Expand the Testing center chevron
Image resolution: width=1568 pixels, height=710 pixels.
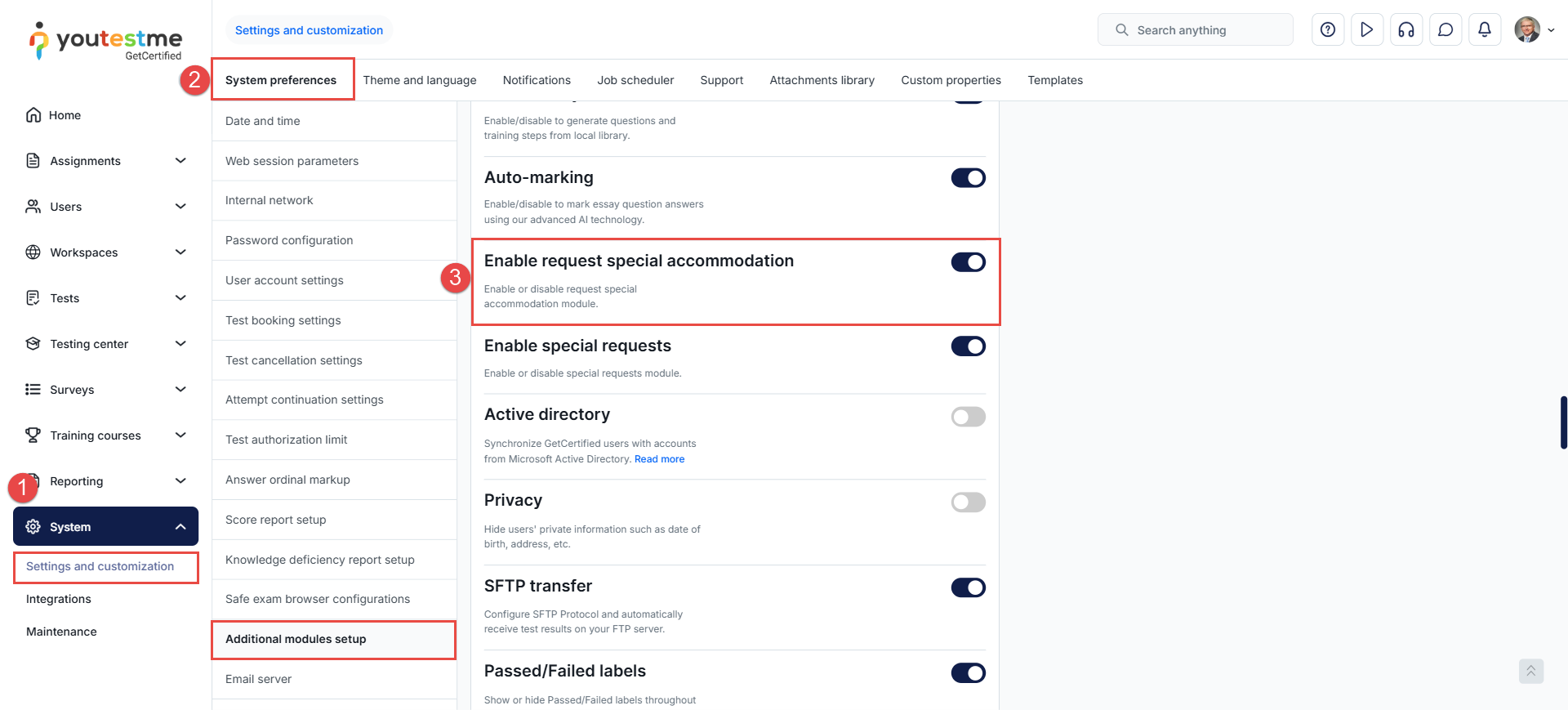180,344
